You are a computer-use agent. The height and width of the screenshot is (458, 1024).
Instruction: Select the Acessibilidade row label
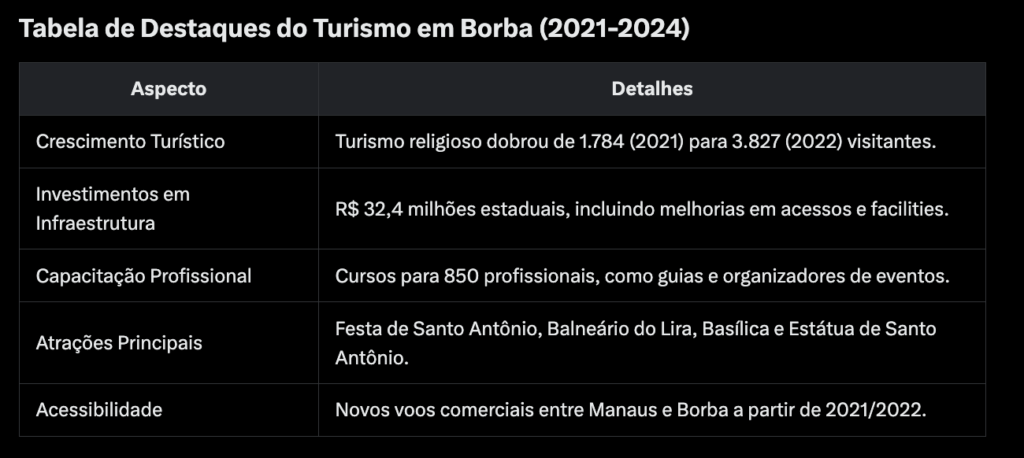coord(99,409)
